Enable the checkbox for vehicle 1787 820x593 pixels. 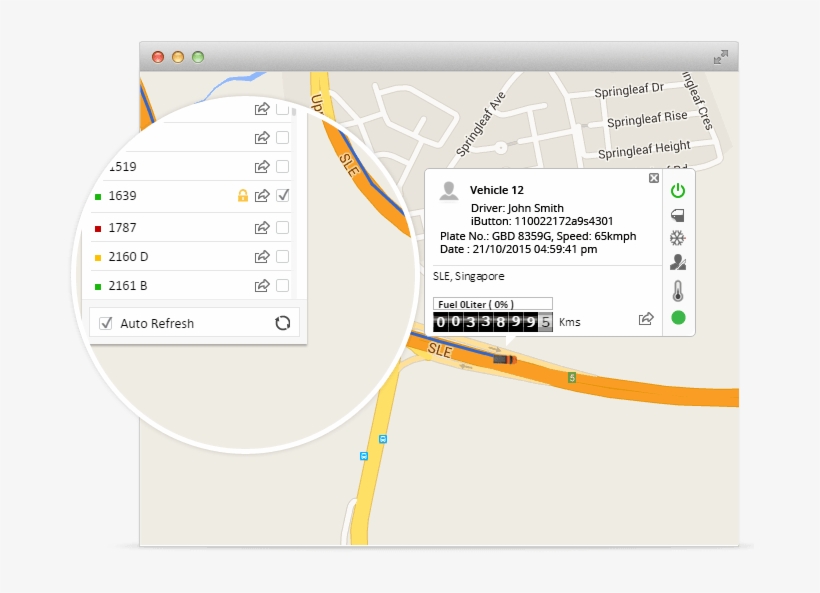tap(281, 226)
